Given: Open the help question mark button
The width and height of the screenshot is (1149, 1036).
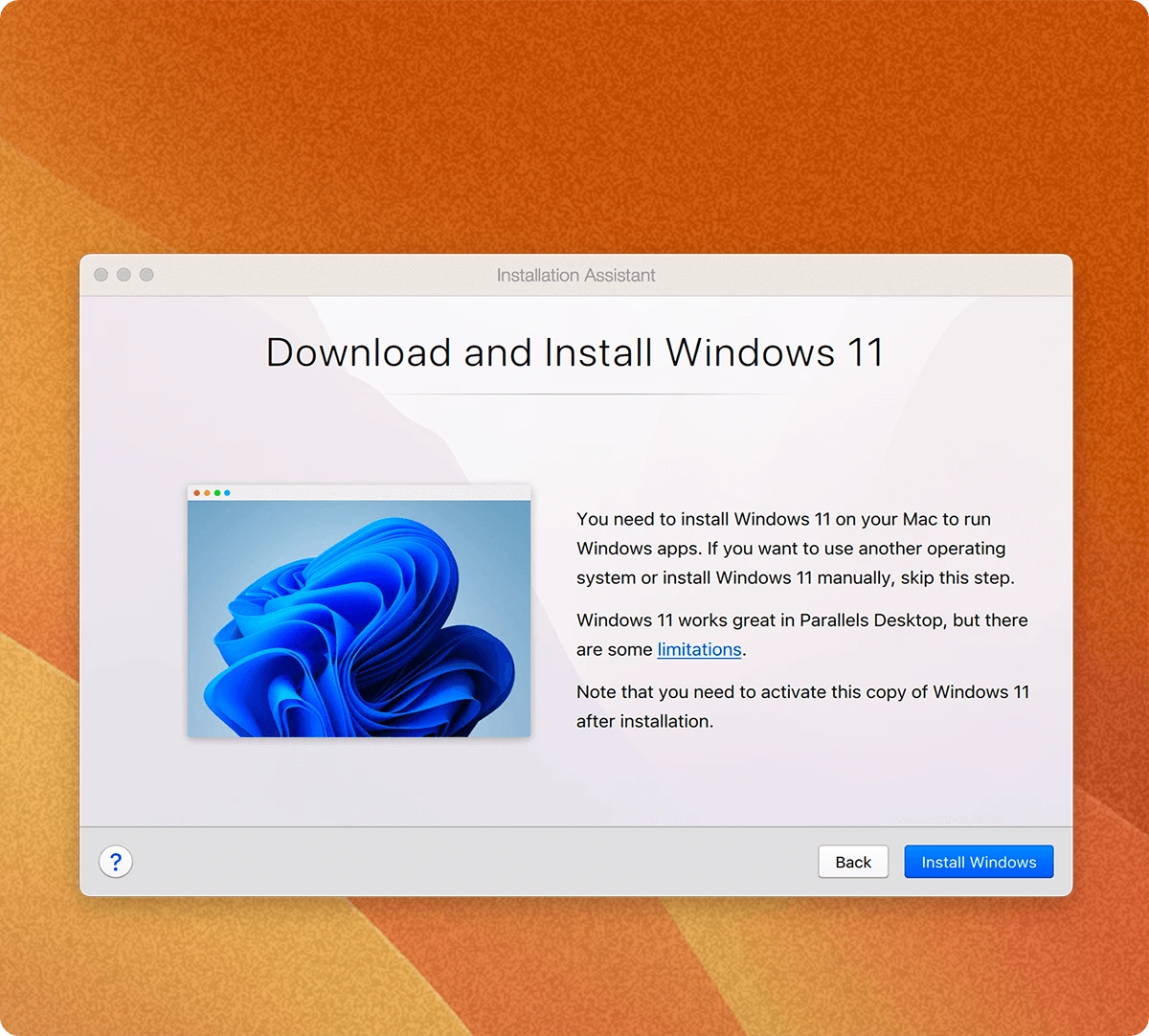Looking at the screenshot, I should tap(116, 862).
